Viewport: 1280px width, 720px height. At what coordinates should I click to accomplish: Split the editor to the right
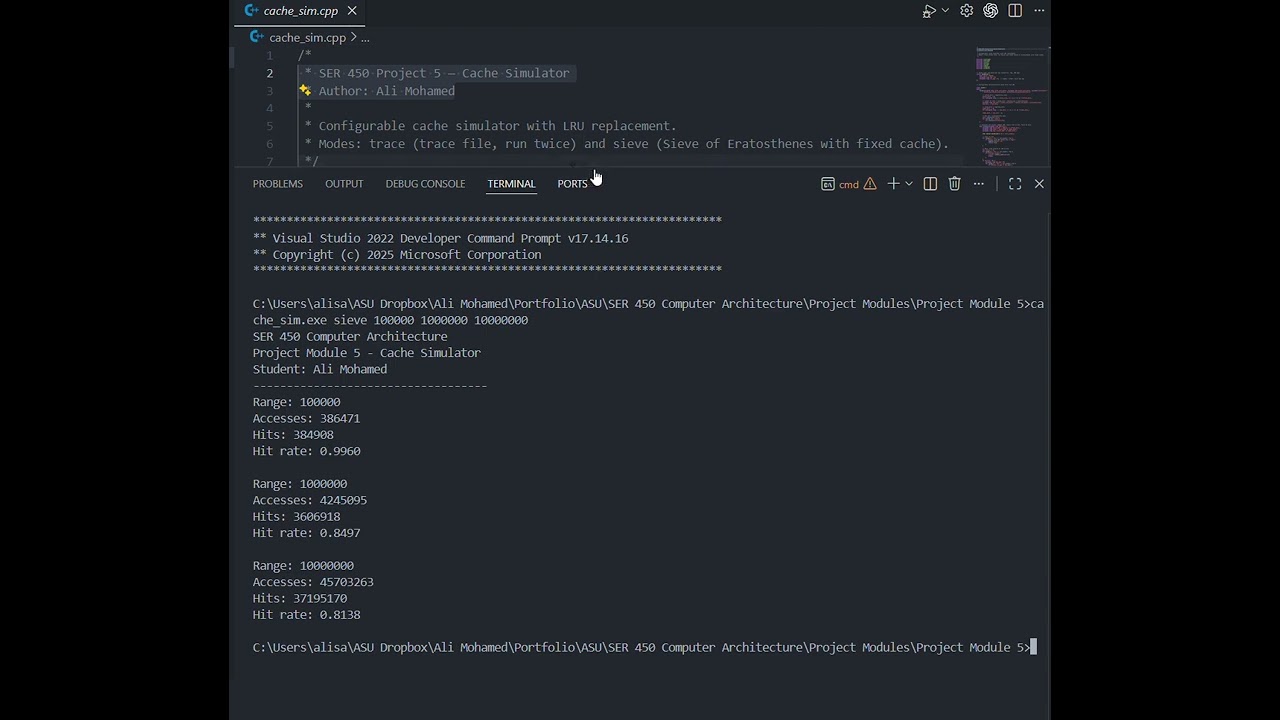pyautogui.click(x=1015, y=11)
